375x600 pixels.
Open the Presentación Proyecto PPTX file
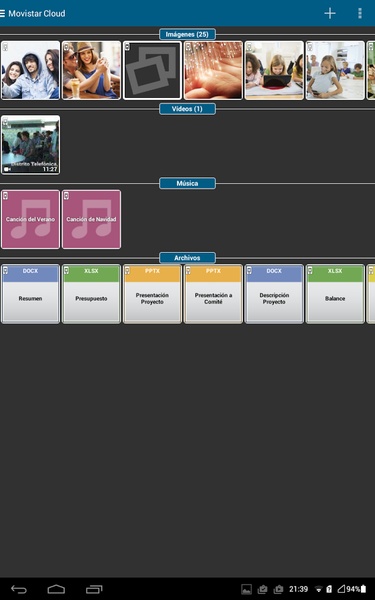pyautogui.click(x=152, y=294)
